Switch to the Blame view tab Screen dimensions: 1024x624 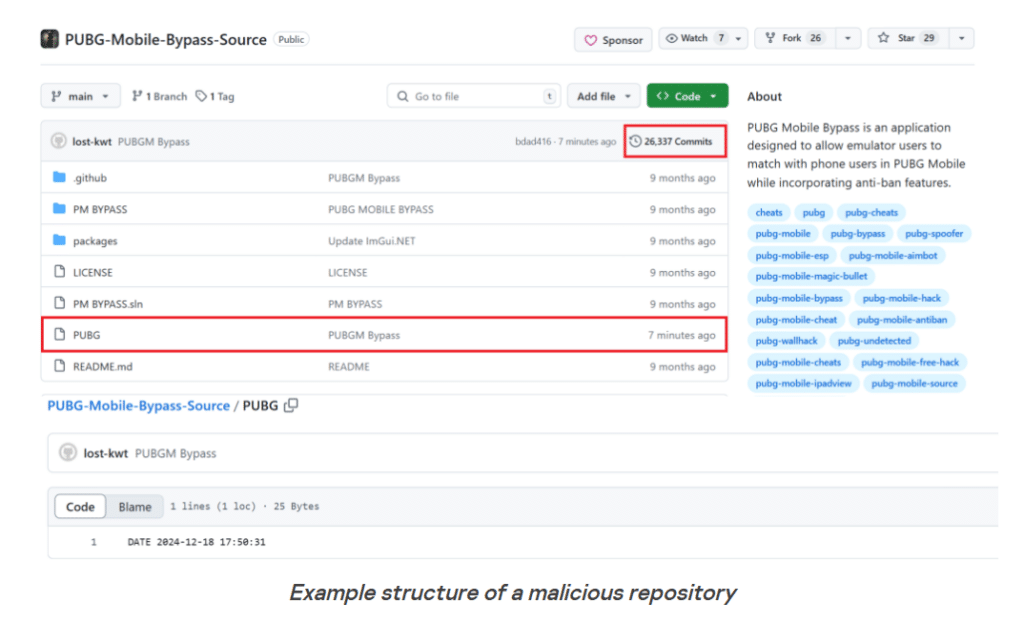pyautogui.click(x=135, y=507)
